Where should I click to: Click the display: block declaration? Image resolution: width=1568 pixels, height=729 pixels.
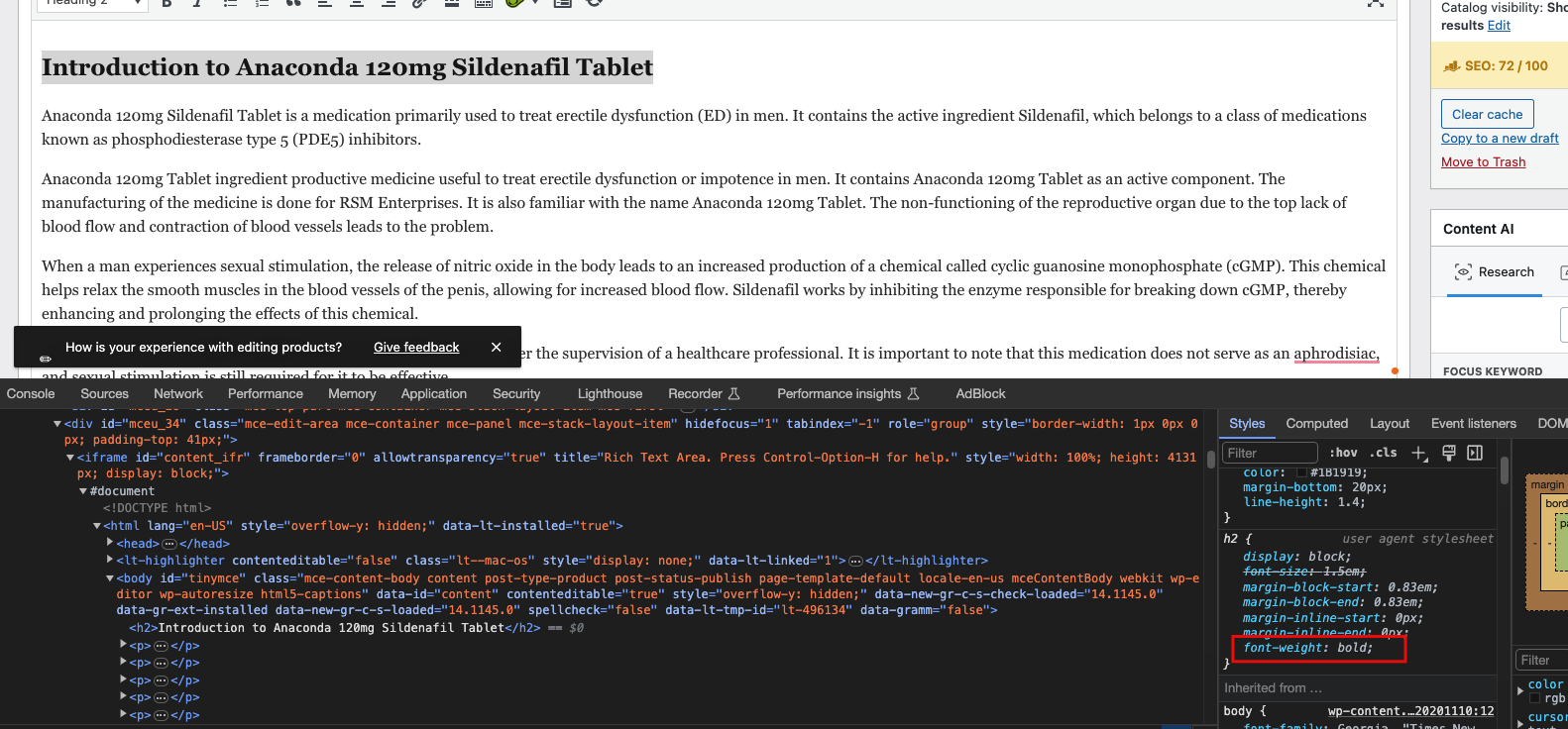pyautogui.click(x=1296, y=557)
